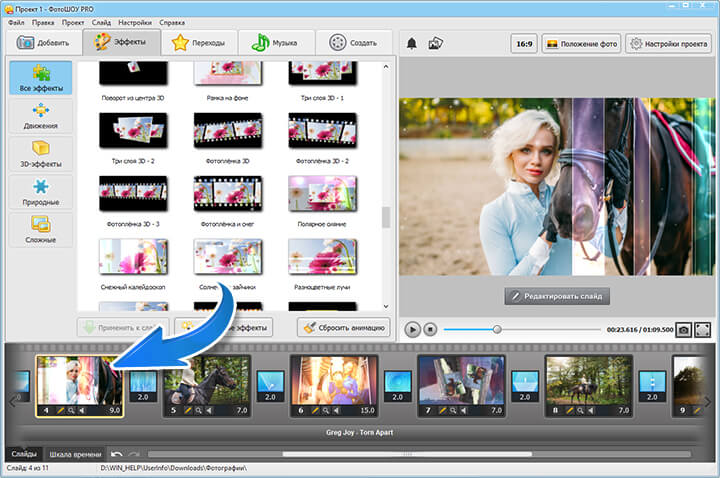
Task: Open the Правка menu
Action: click(x=43, y=22)
